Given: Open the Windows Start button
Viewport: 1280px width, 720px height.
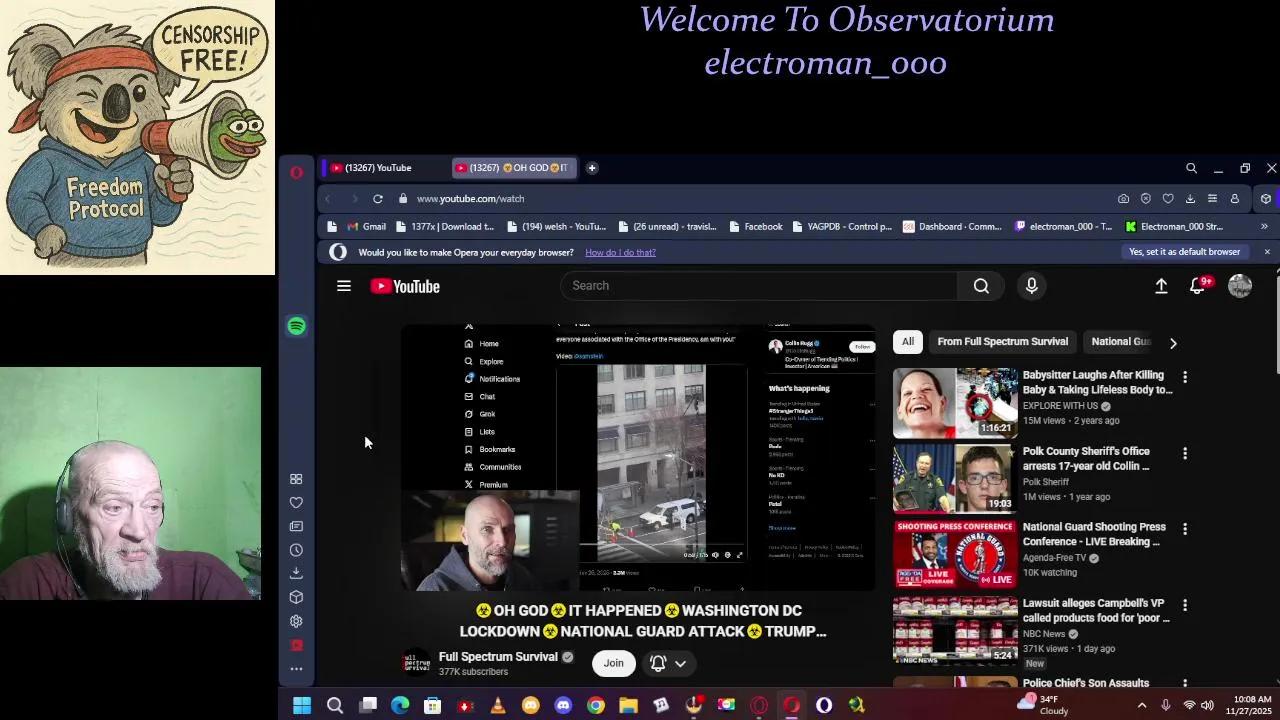Looking at the screenshot, I should click(x=302, y=705).
